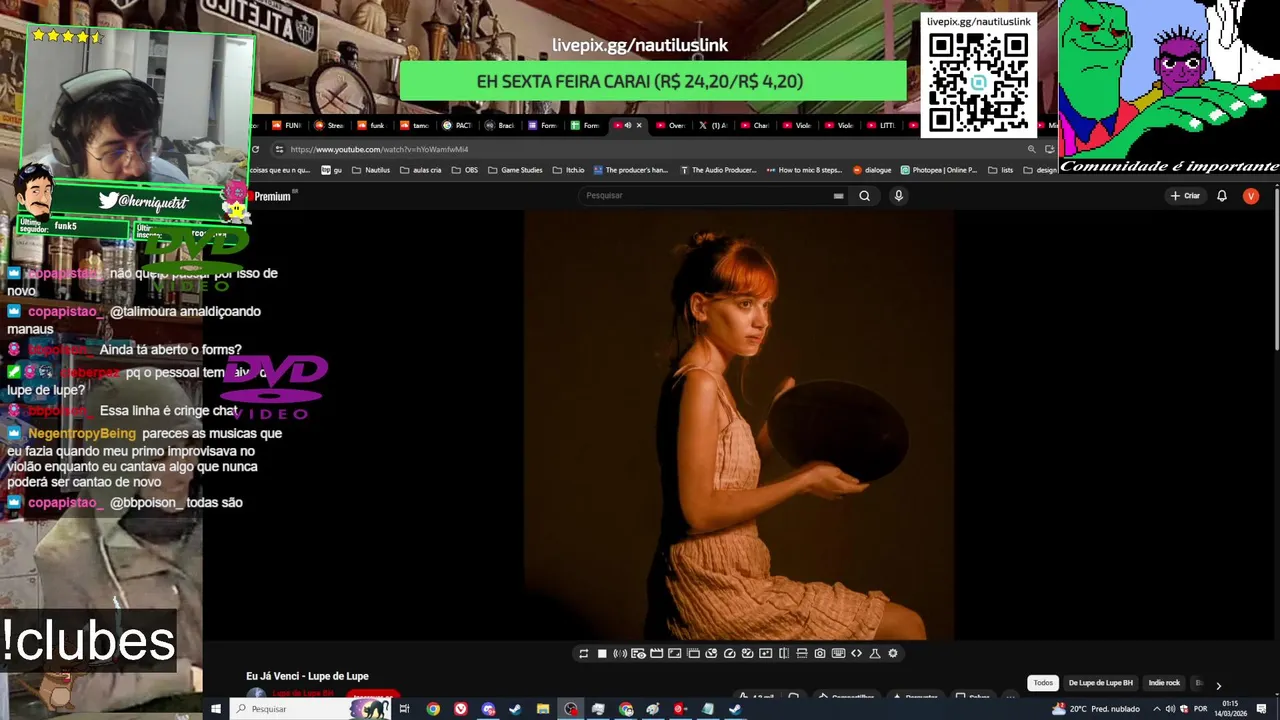This screenshot has width=1280, height=720.
Task: Open Task View on the taskbar
Action: pyautogui.click(x=404, y=709)
